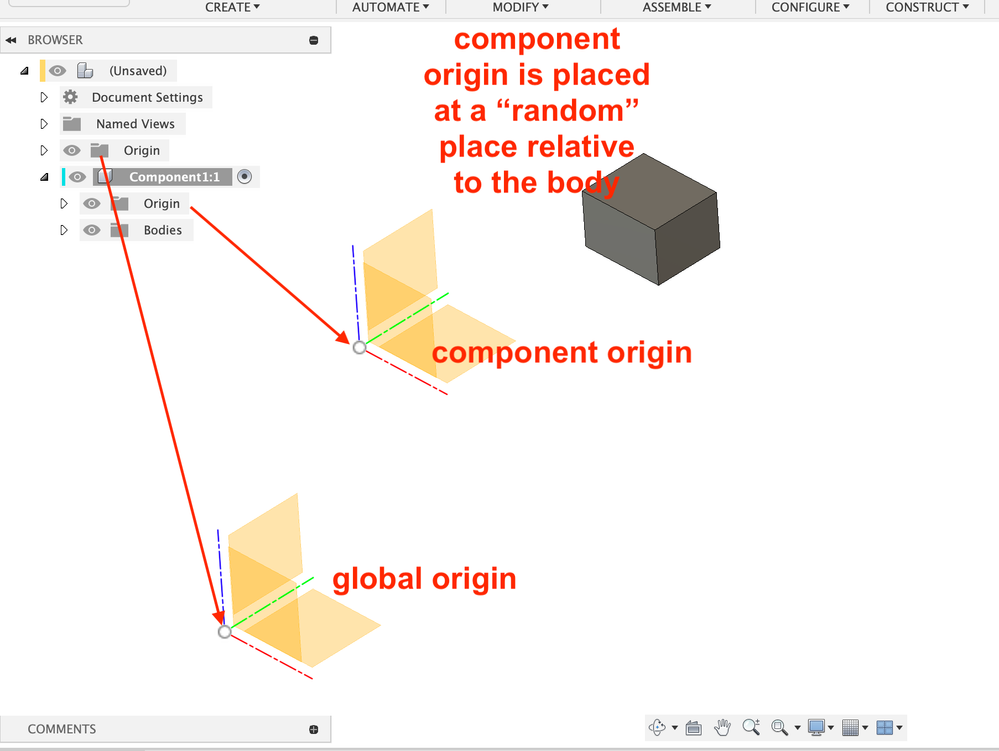Click the Grid and Snaps icon
The image size is (999, 751).
tap(850, 727)
